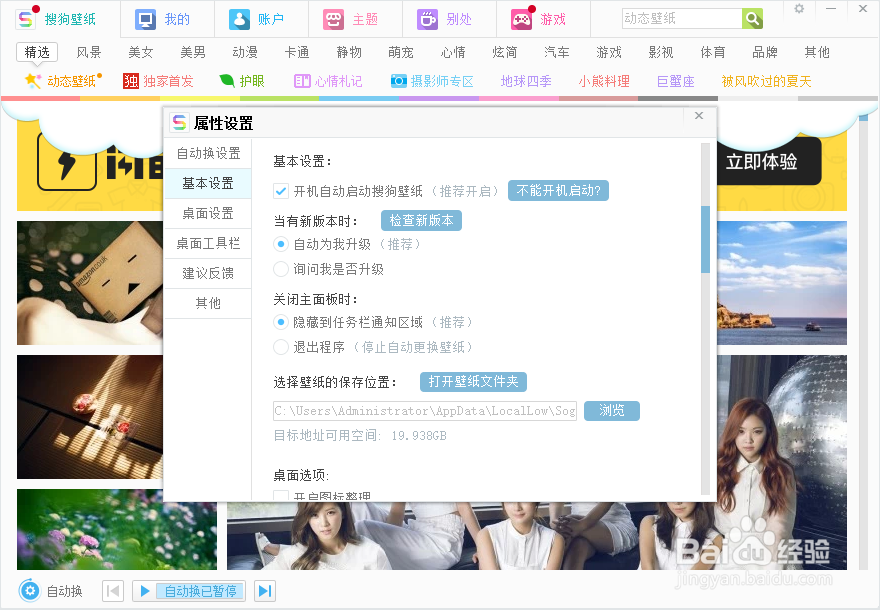Select 自动为我升级 radio option
The height and width of the screenshot is (610, 880).
pos(281,244)
